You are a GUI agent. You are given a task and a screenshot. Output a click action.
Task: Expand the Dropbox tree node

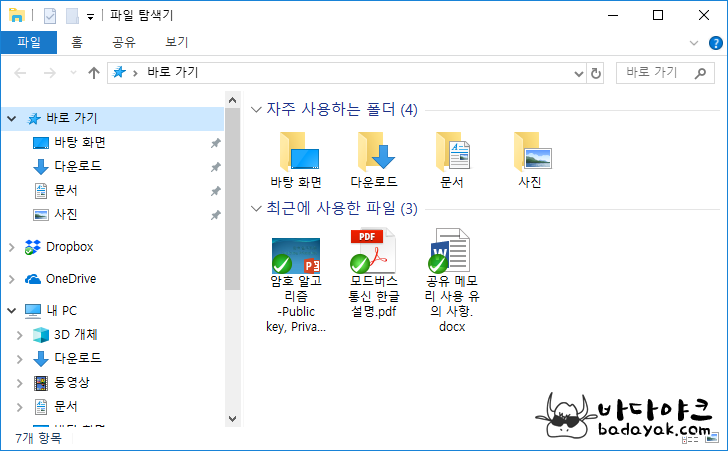[12, 248]
